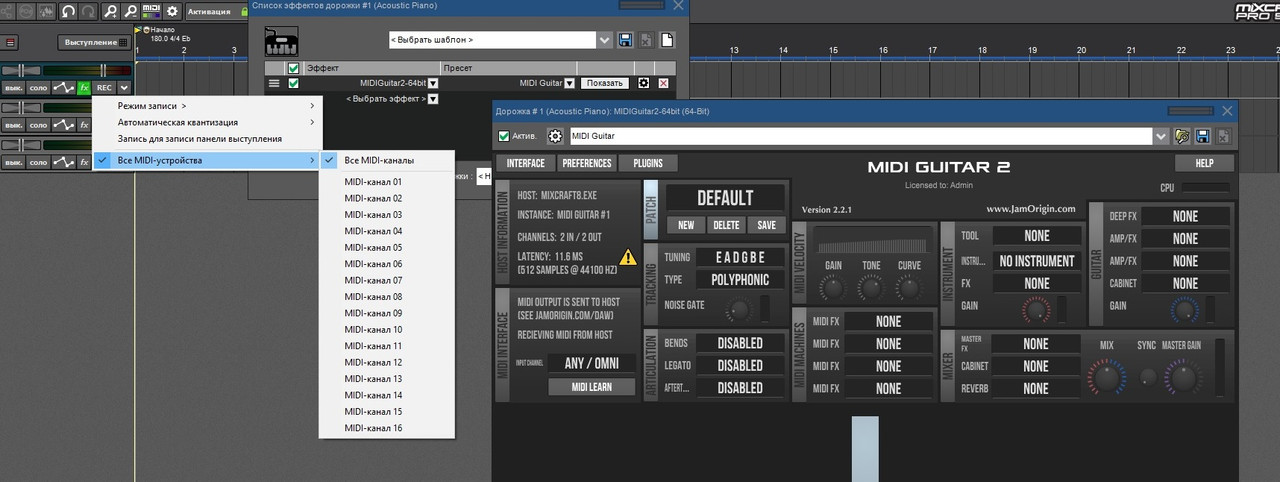Viewport: 1280px width, 482px height.
Task: Open the TUNING E A D G B E selector
Action: point(740,257)
